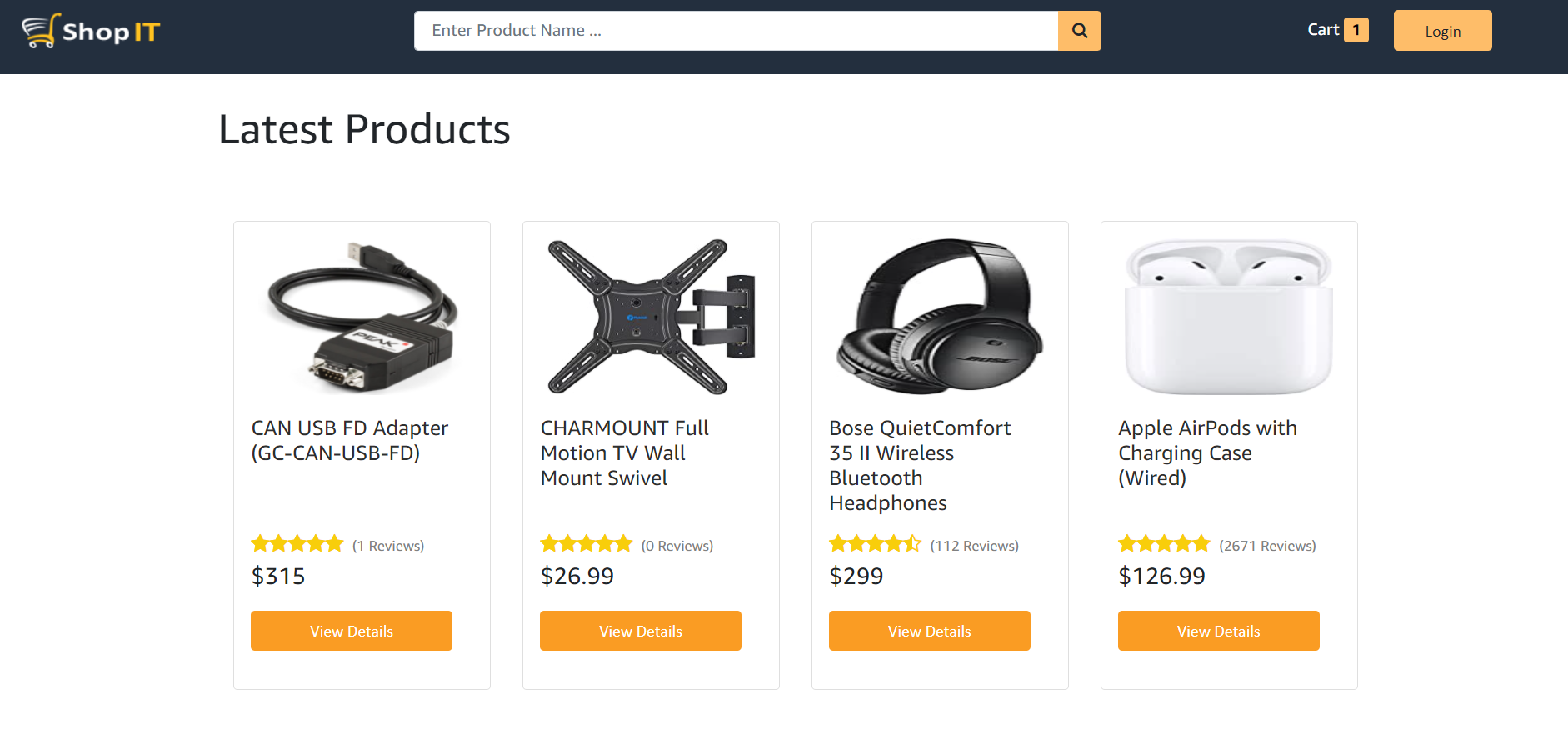Open the 2671 Reviews for Apple AirPods
1568x735 pixels.
[x=1267, y=545]
